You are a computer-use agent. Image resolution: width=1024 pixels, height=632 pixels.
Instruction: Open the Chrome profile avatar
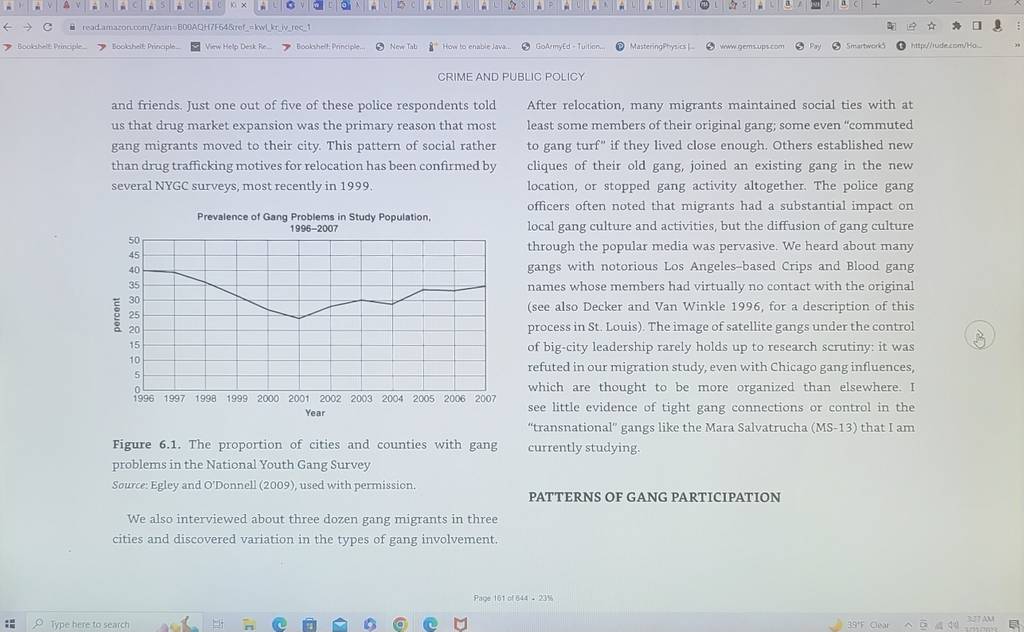click(x=997, y=25)
